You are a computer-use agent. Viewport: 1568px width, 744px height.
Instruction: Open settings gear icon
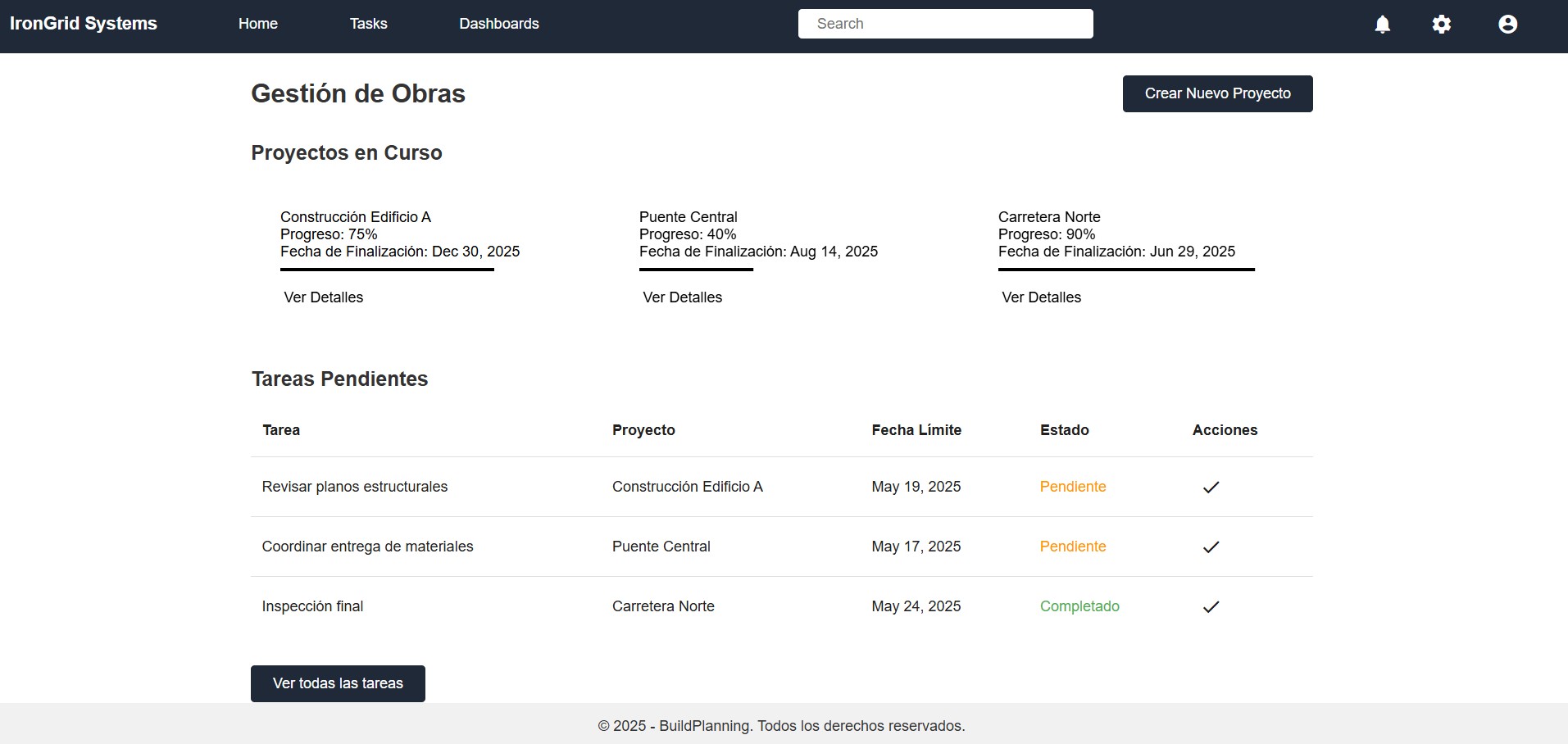pyautogui.click(x=1442, y=25)
